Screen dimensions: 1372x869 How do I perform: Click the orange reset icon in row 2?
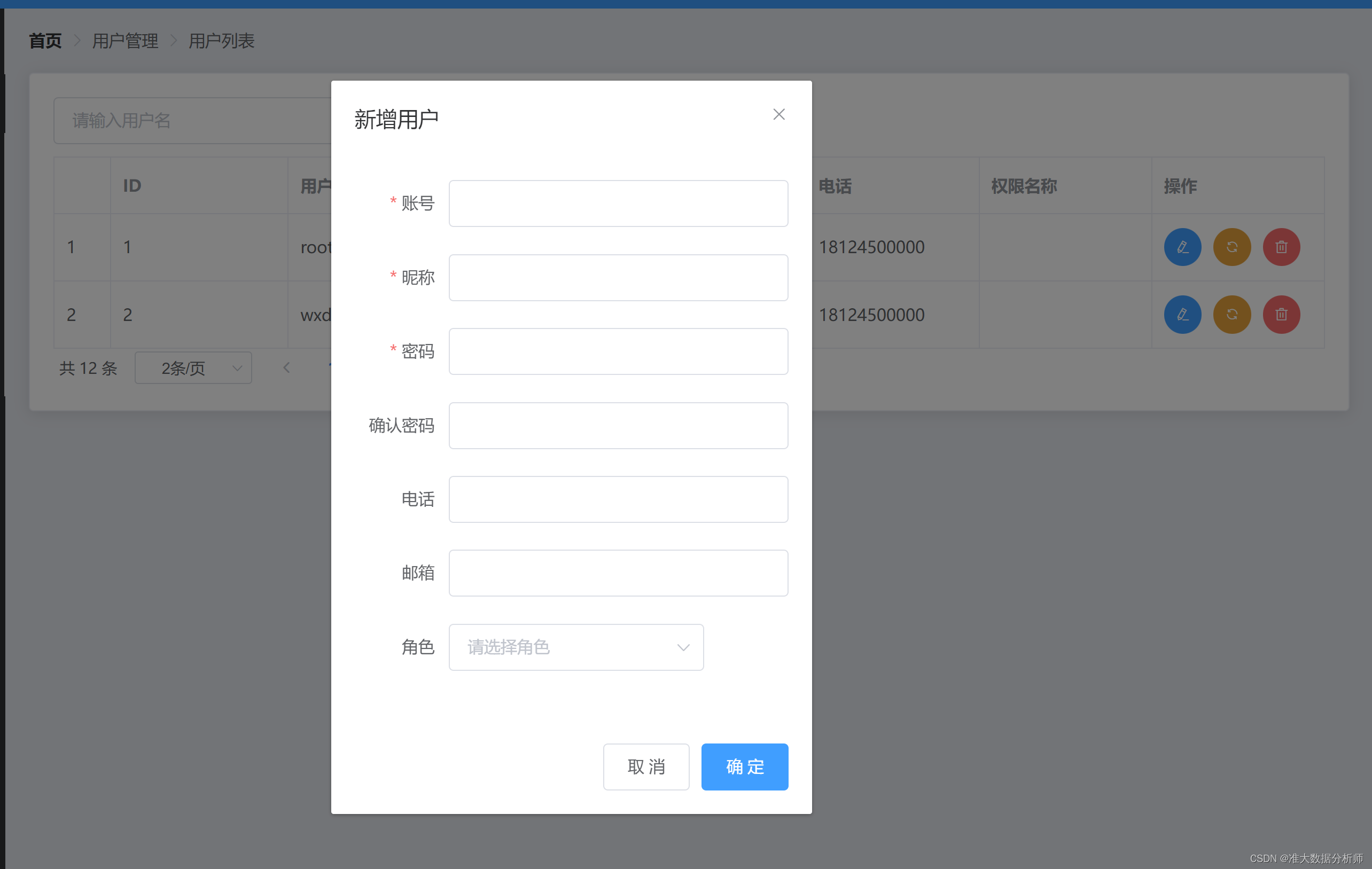pos(1232,315)
